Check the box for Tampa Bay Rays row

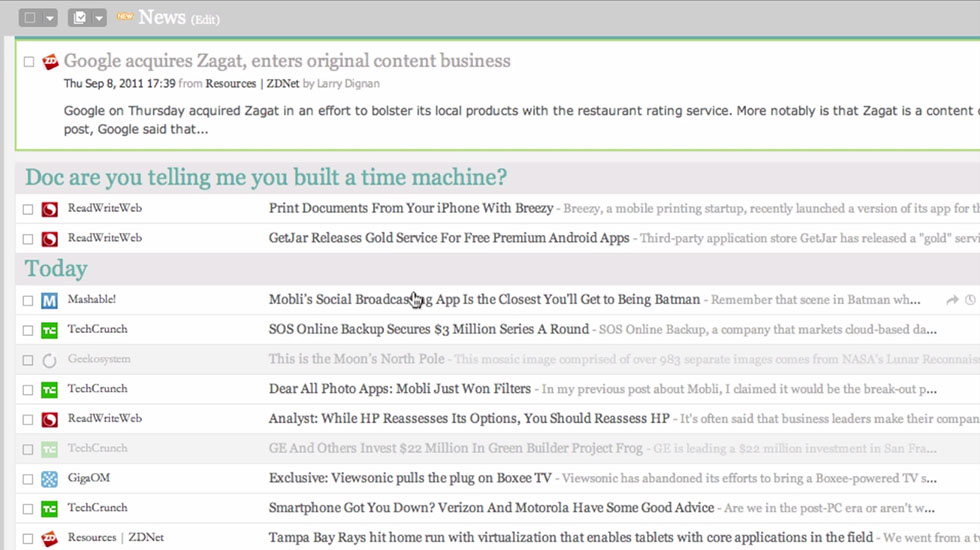coord(28,539)
